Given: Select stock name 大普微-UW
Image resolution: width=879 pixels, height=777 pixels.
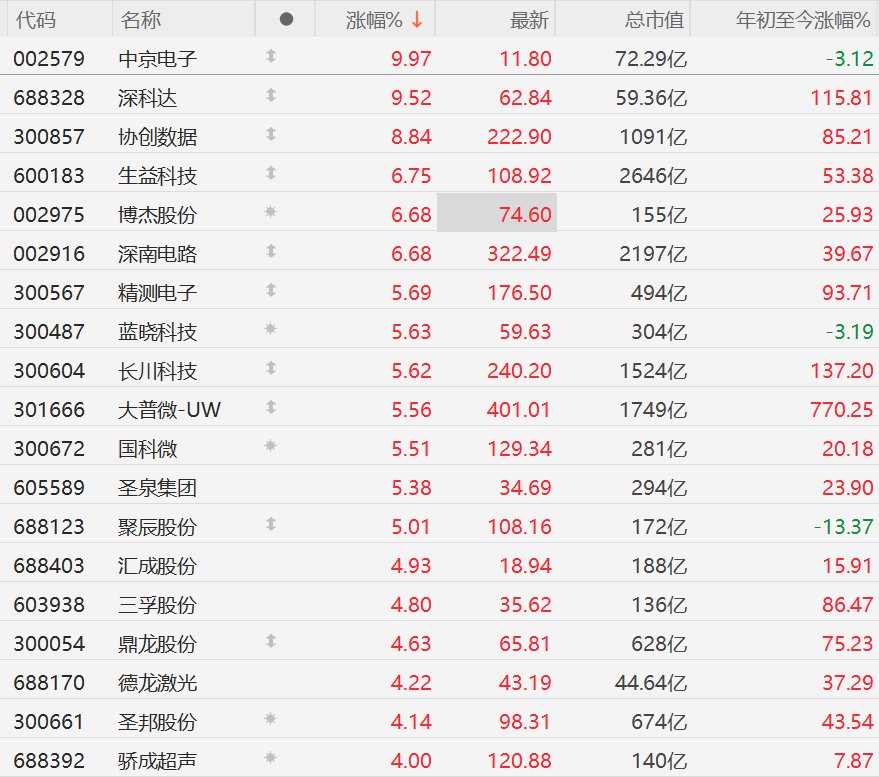Looking at the screenshot, I should click(x=169, y=410).
